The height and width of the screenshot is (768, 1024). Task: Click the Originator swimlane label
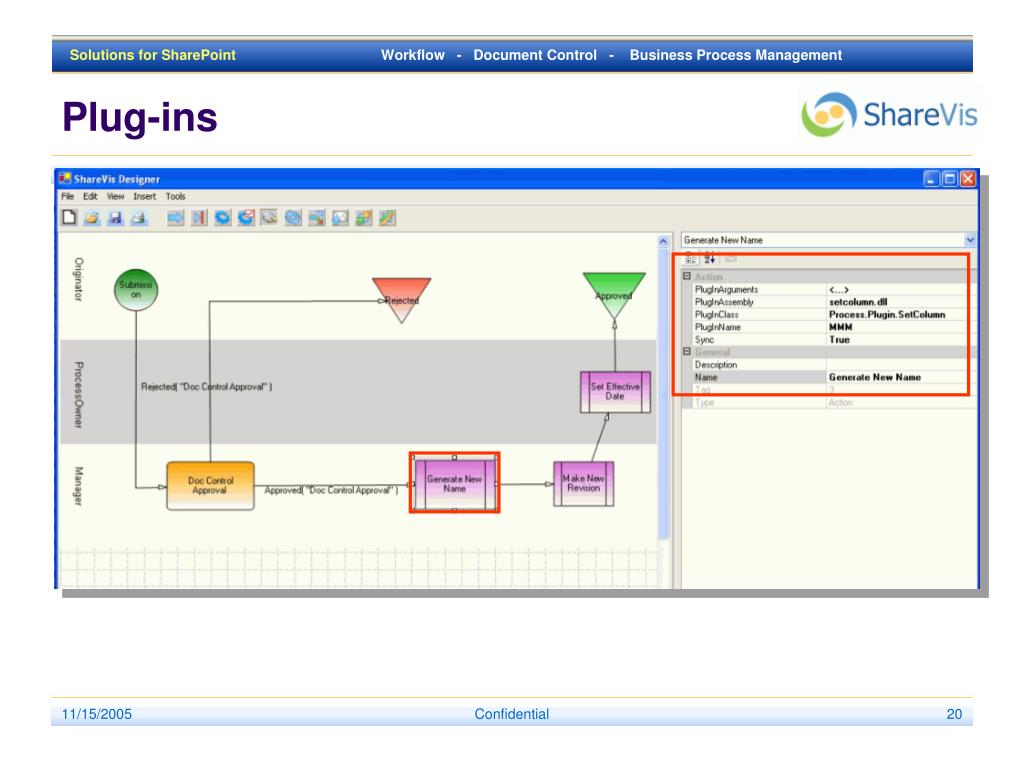point(78,279)
